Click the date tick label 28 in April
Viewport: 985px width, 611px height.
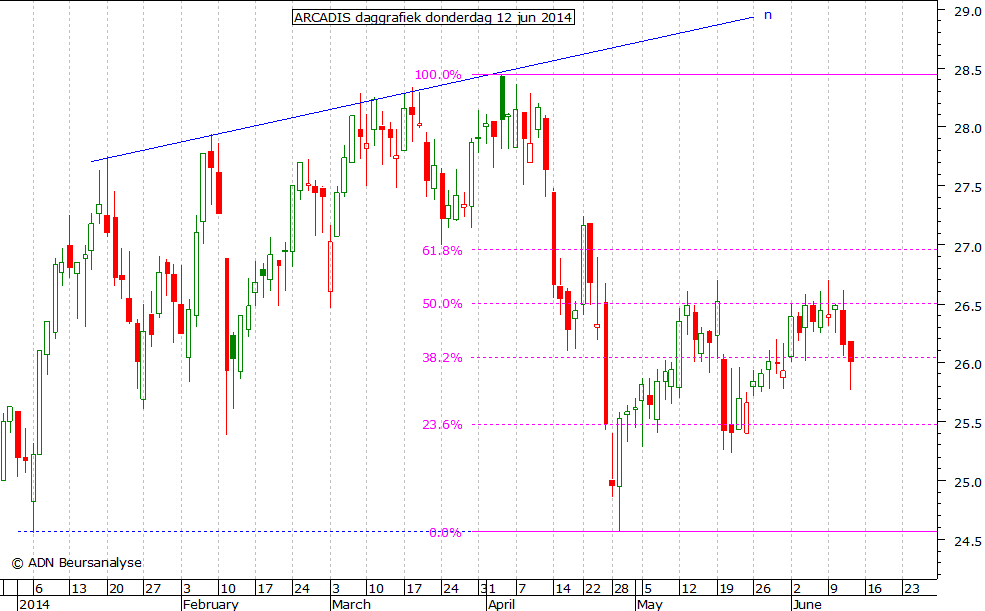pyautogui.click(x=621, y=588)
